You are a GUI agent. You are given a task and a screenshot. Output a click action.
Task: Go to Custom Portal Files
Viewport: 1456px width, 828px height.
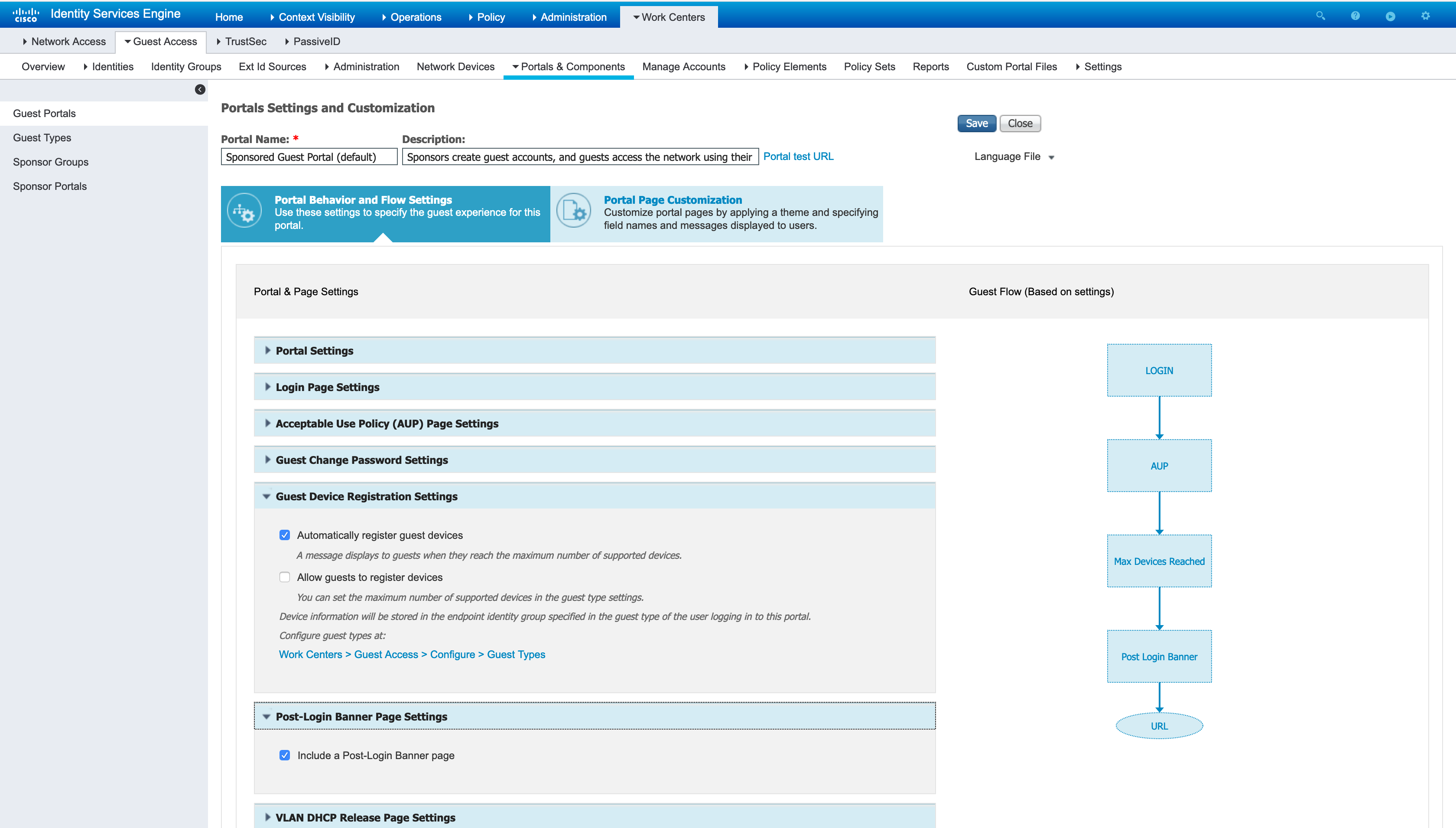pos(1011,66)
